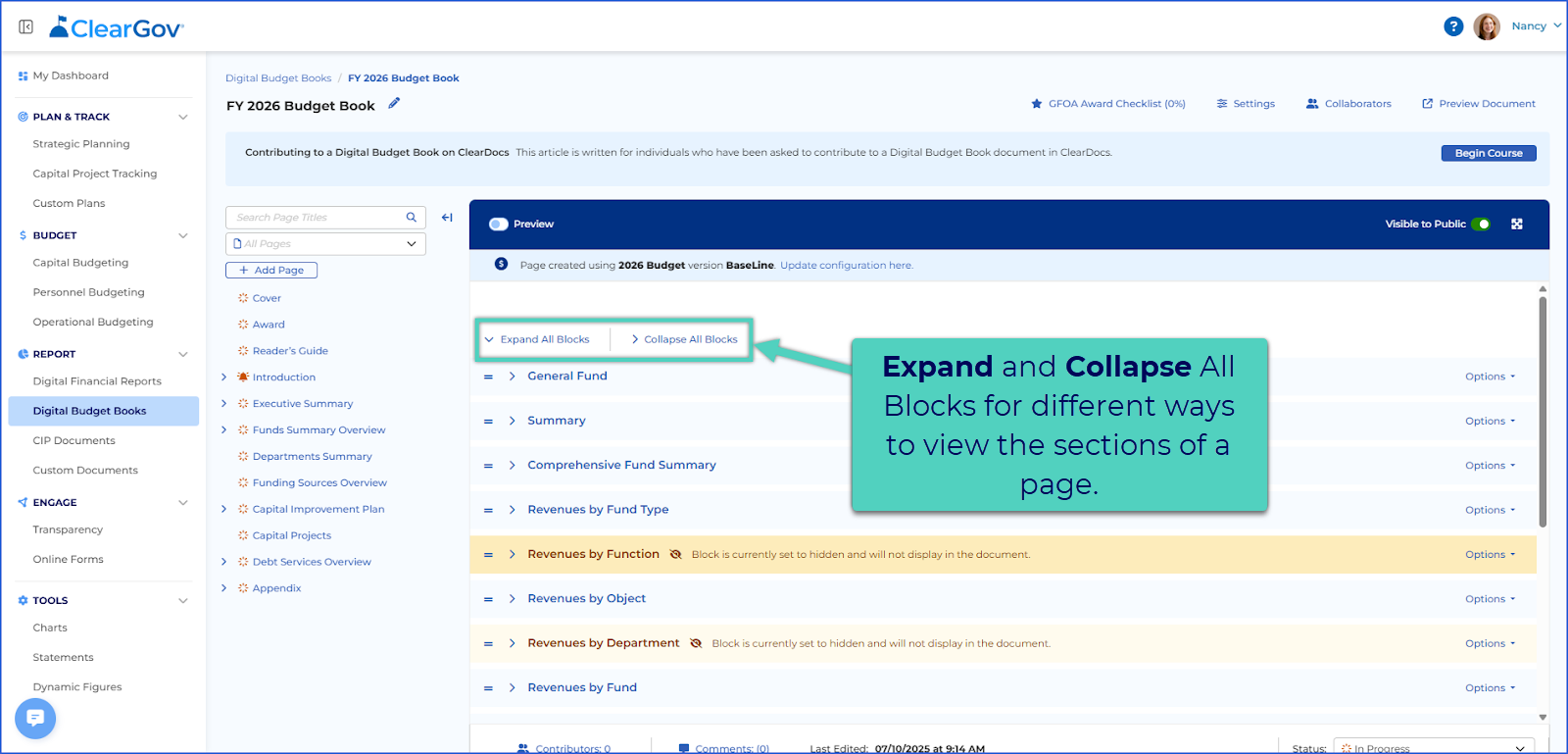Go to Transparency
This screenshot has width=1568, height=754.
coord(68,529)
